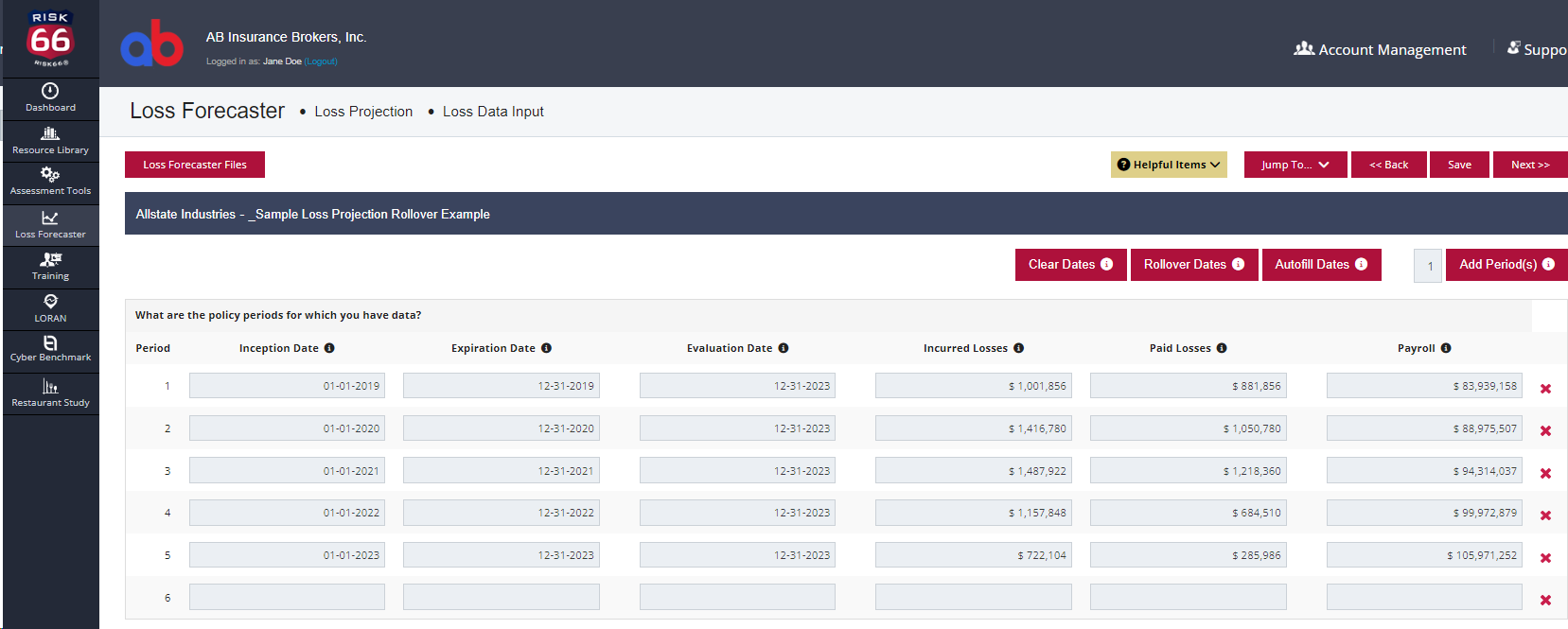The image size is (1568, 629).
Task: Go to Loss Projection breadcrumb
Action: (363, 112)
